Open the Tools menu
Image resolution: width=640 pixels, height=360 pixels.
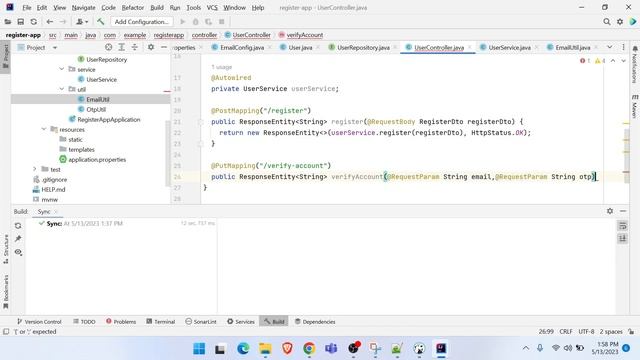point(193,8)
